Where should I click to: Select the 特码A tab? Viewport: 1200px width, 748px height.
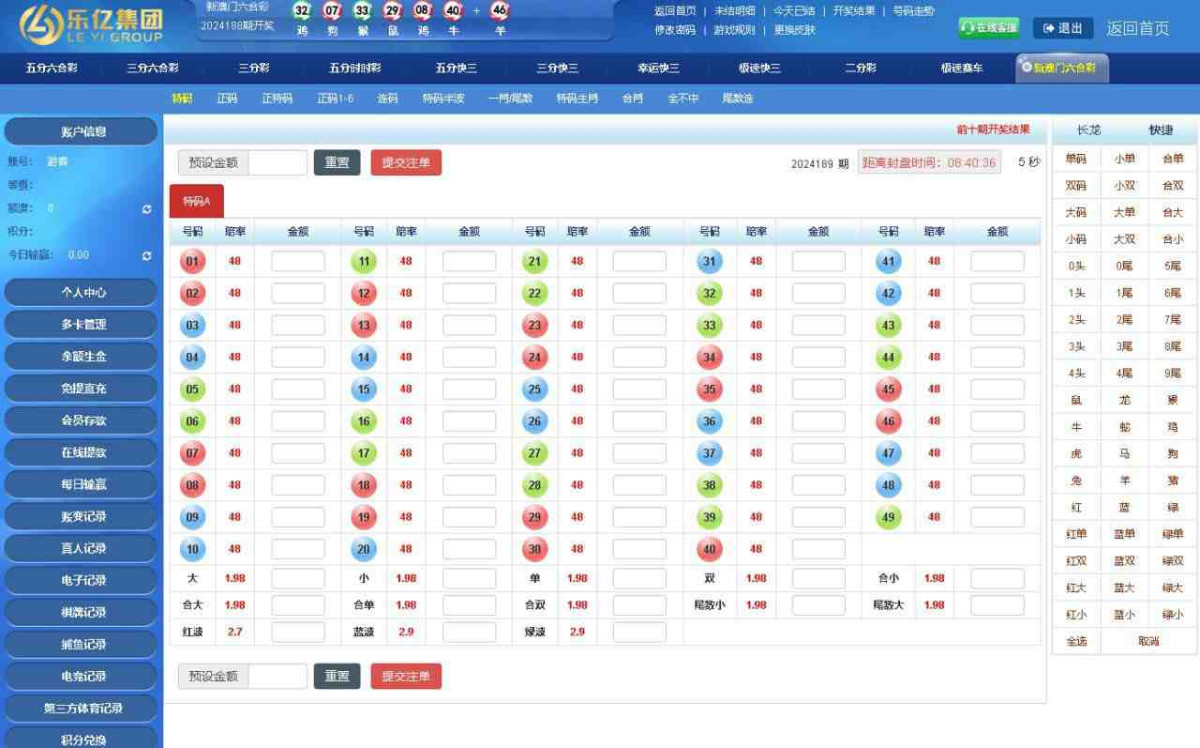click(x=196, y=201)
